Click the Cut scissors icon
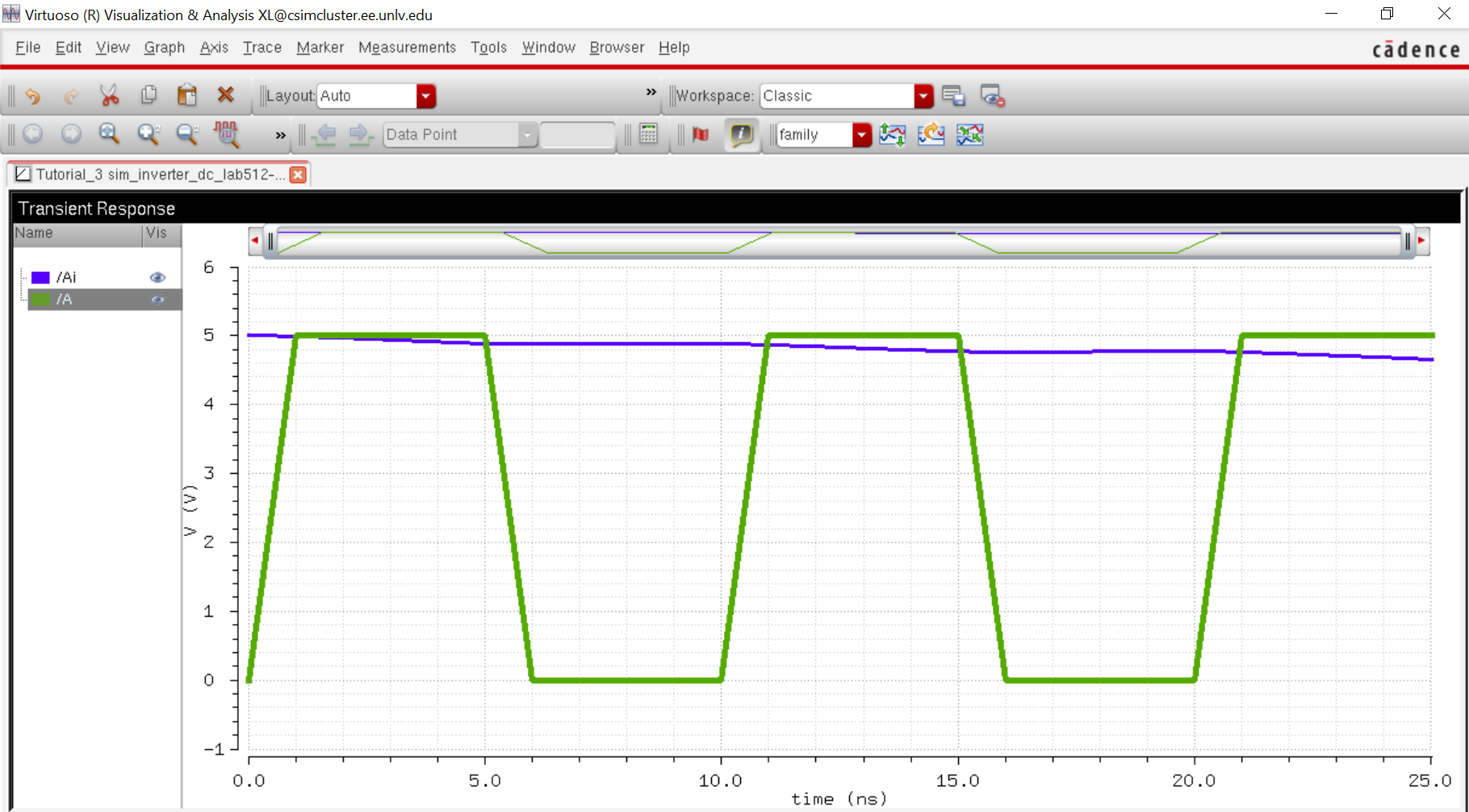This screenshot has height=812, width=1469. (109, 95)
